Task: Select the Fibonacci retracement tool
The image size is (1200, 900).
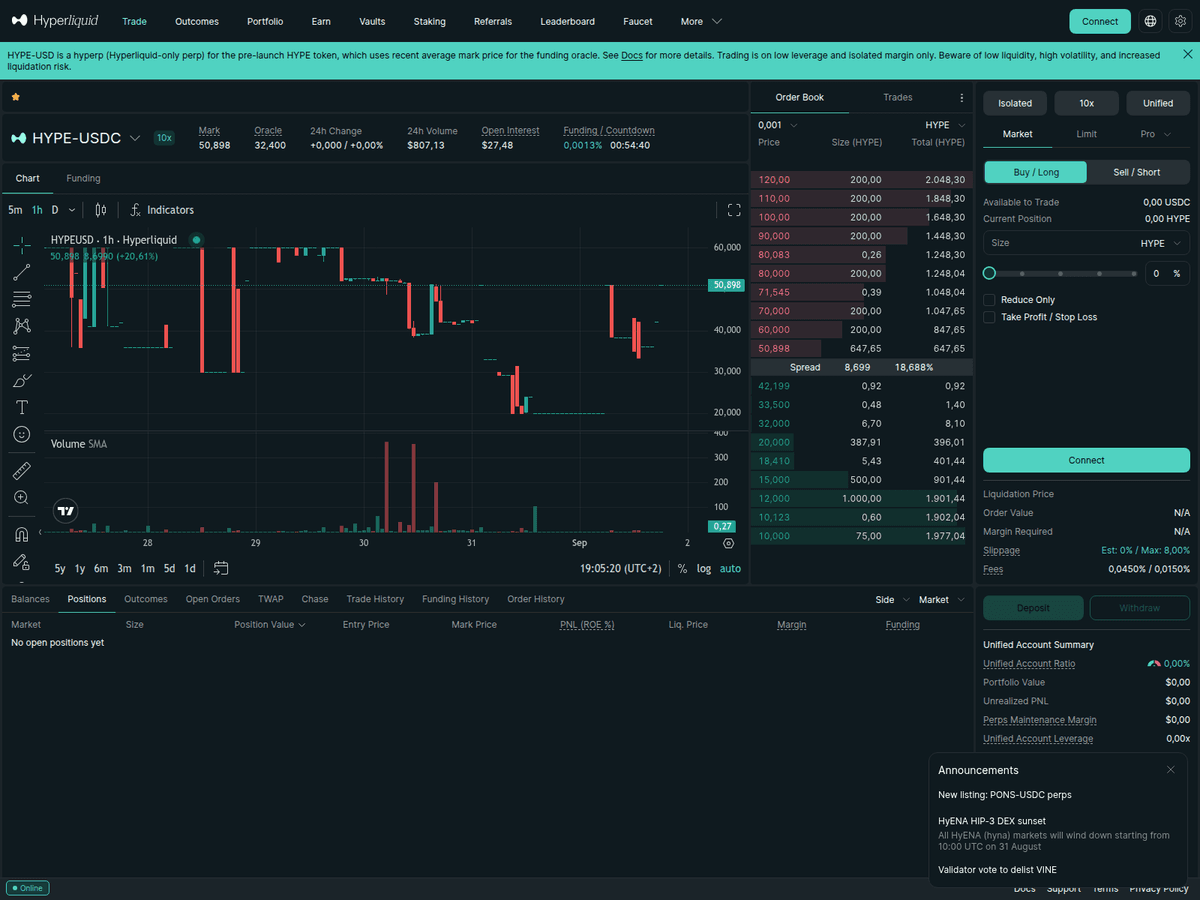Action: [21, 299]
